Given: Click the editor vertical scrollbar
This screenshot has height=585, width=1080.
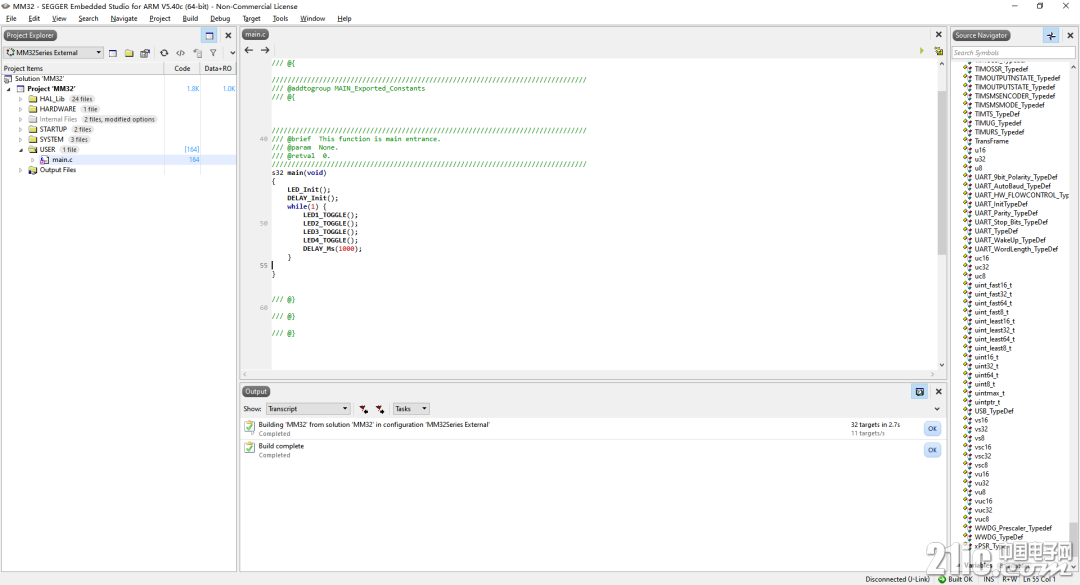Looking at the screenshot, I should coord(942,214).
